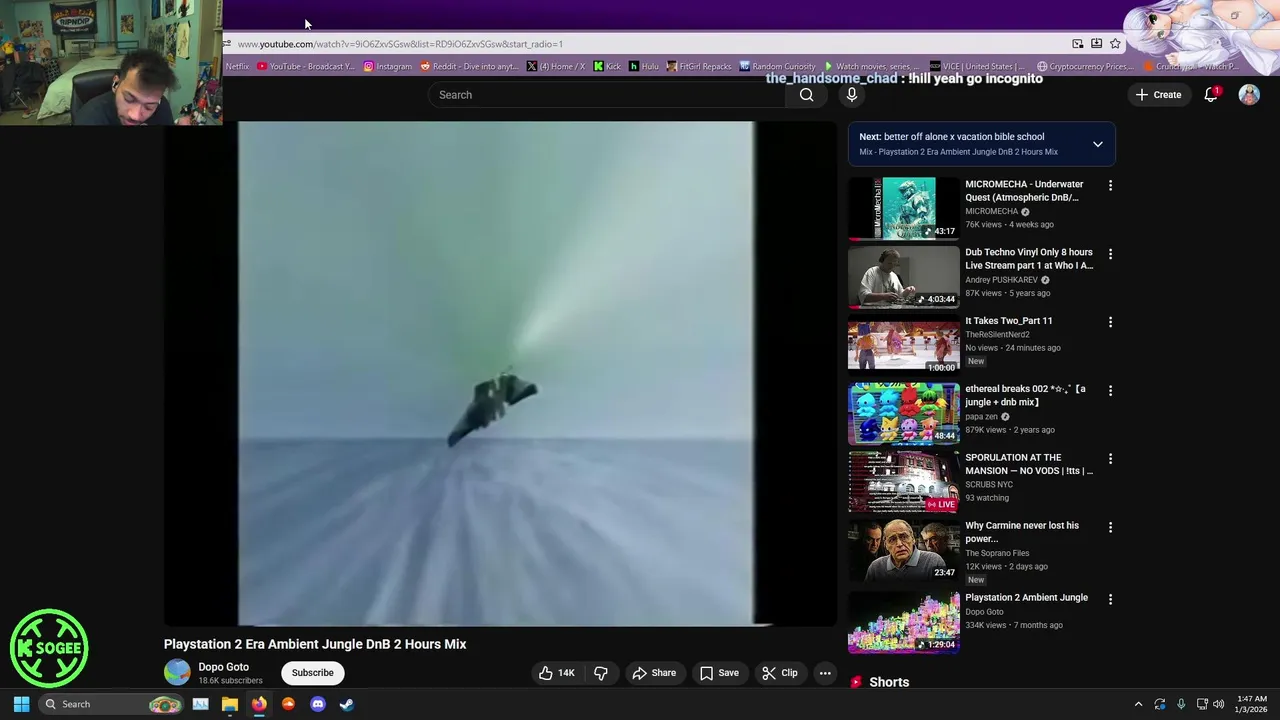The width and height of the screenshot is (1280, 720).
Task: Save the video to a playlist
Action: 719,673
